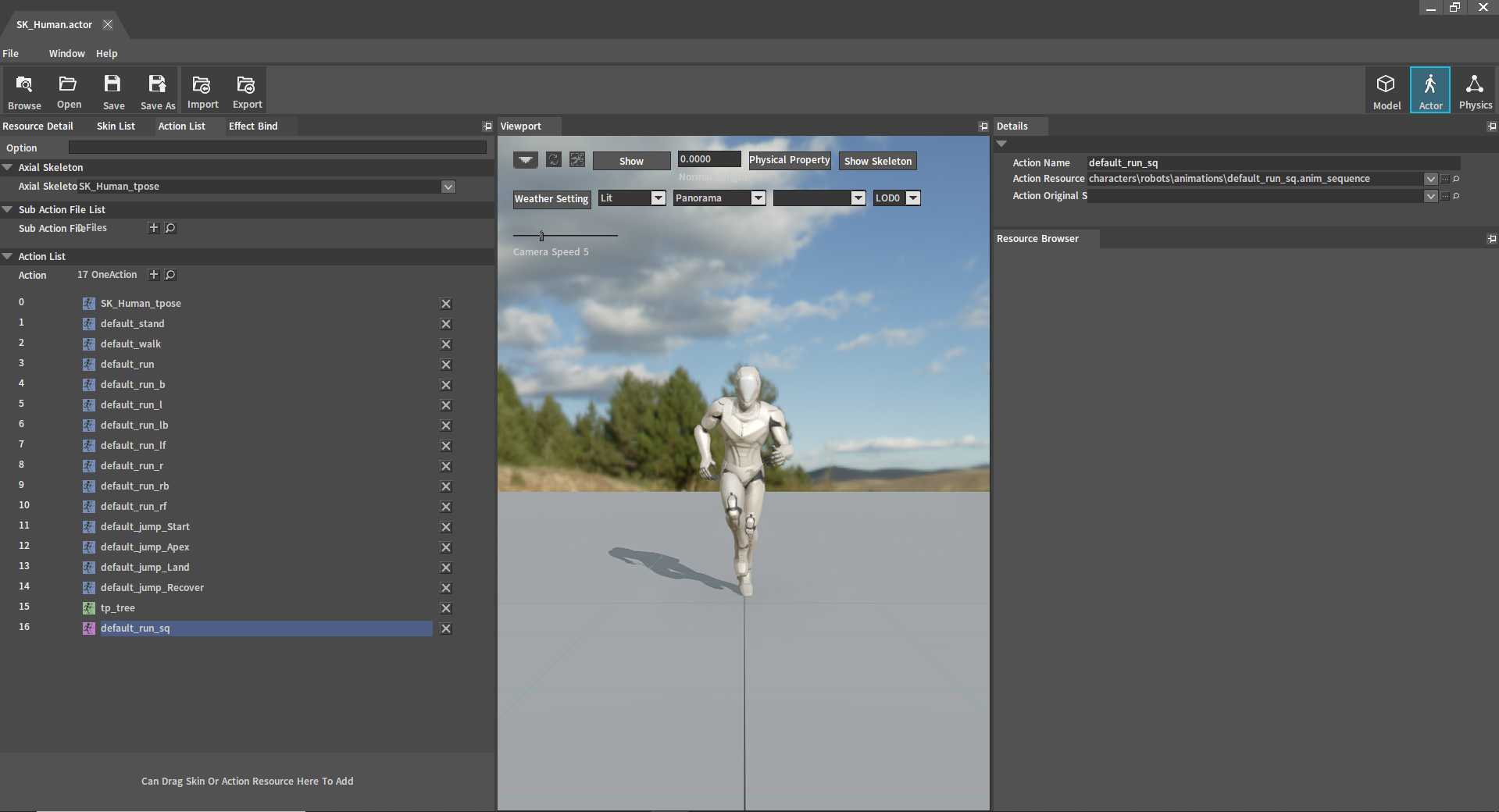Locate Action Resource with magnifier icon

pos(1456,179)
